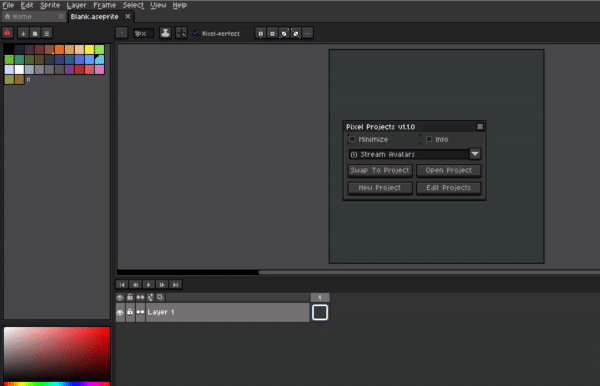Click the palette presets icon
Image resolution: width=600 pixels, height=386 pixels.
35,33
